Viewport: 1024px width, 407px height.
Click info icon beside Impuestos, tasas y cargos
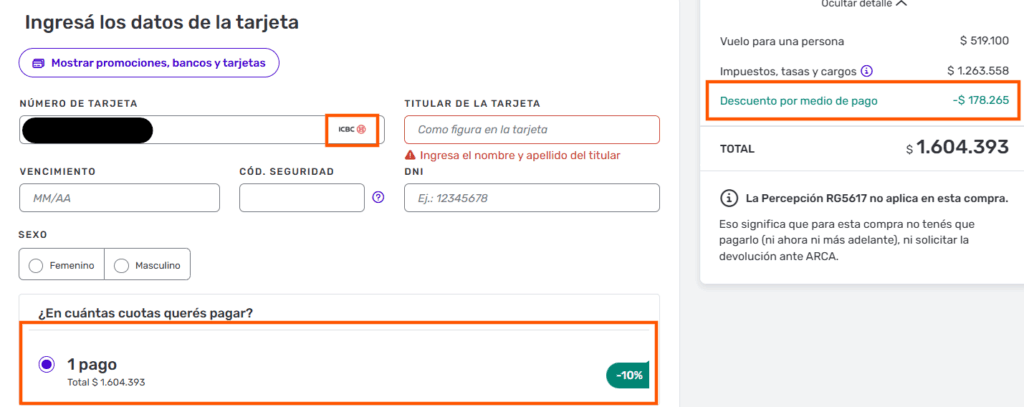click(867, 71)
